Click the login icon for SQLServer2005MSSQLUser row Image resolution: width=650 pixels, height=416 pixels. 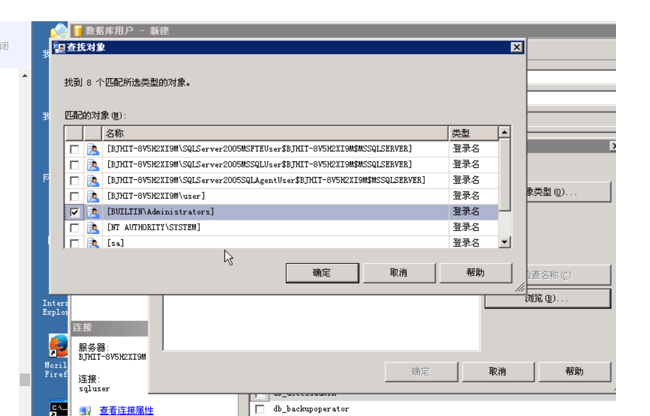click(x=93, y=165)
